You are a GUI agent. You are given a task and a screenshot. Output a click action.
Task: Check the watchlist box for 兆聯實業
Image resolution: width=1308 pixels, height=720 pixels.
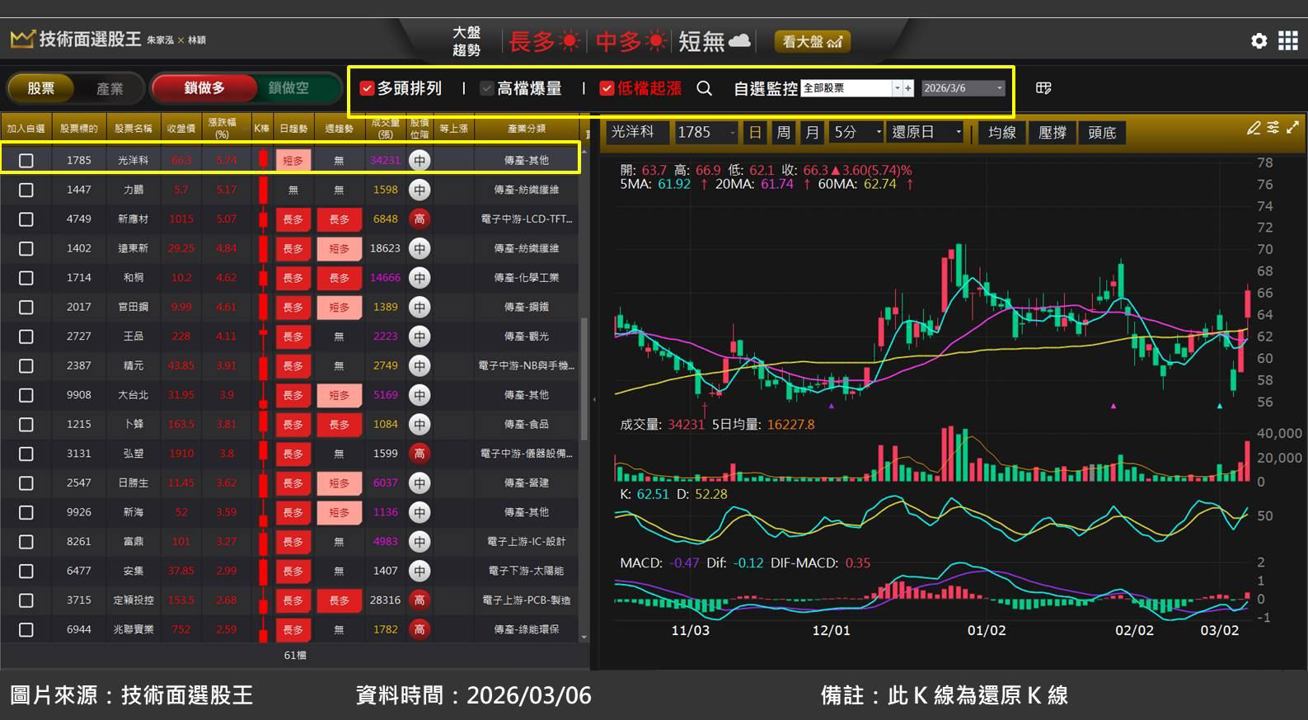(26, 629)
